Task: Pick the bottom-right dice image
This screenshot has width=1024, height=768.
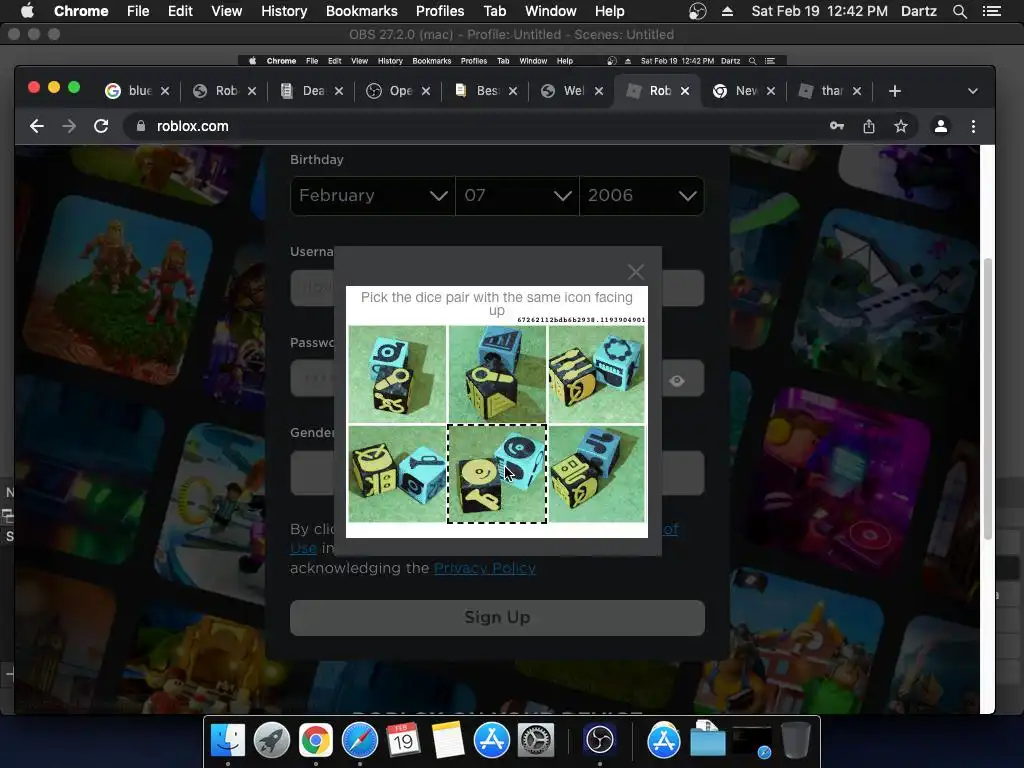Action: pos(596,474)
